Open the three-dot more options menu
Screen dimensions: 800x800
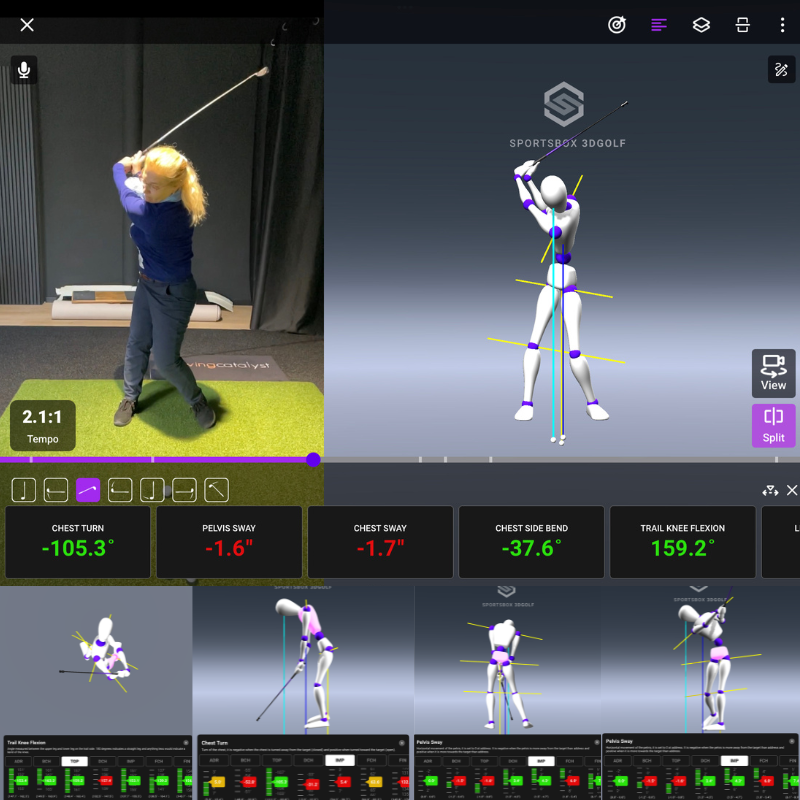click(782, 25)
